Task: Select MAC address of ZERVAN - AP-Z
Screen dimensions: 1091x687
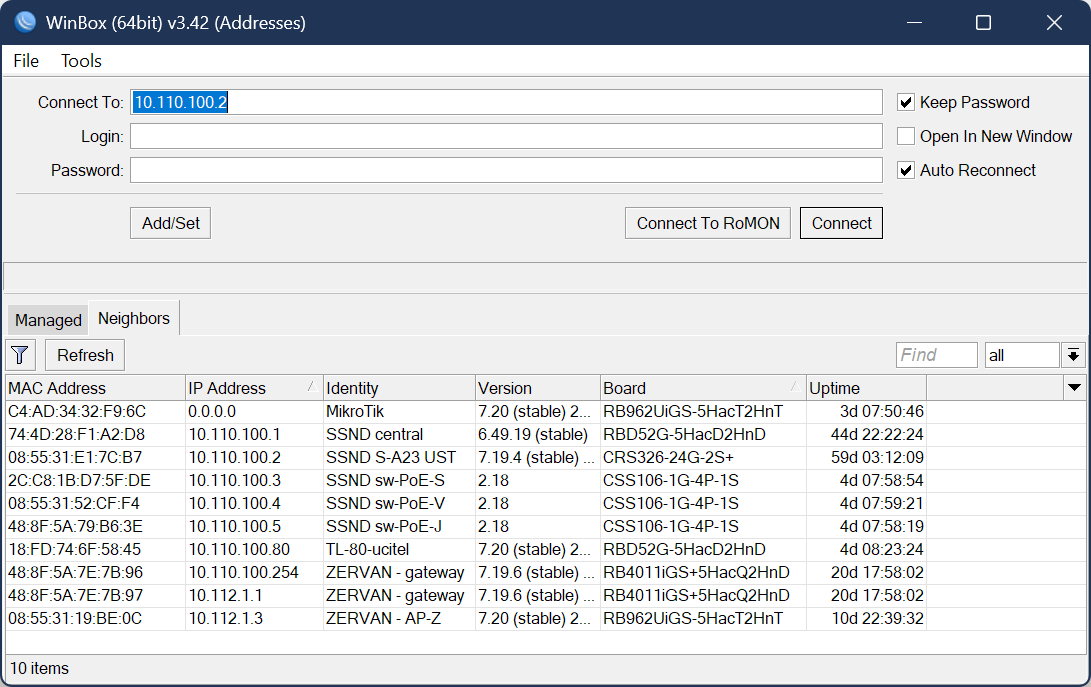Action: pos(75,618)
